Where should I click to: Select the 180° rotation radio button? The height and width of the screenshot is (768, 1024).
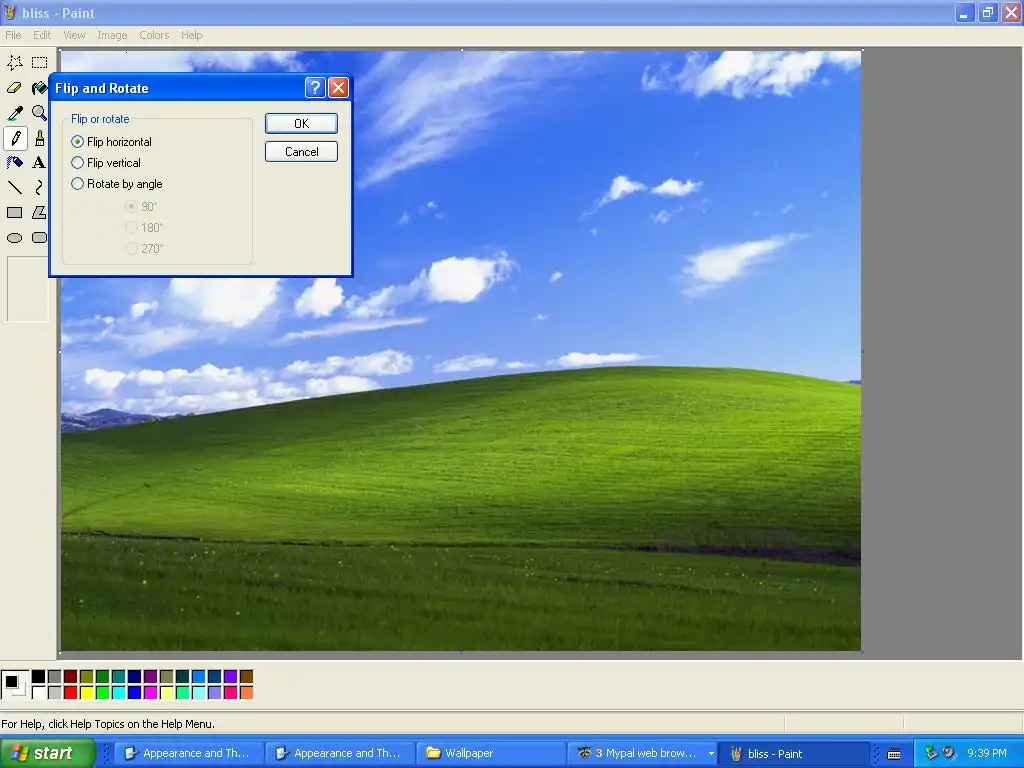pyautogui.click(x=131, y=227)
